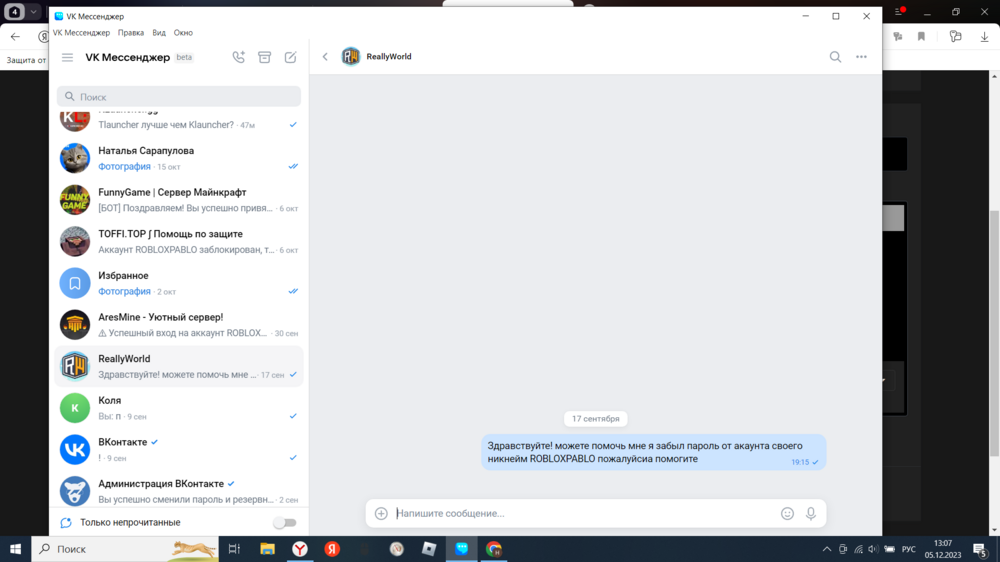This screenshot has height=562, width=1000.
Task: Toggle Только непрочитанные switch
Action: [x=284, y=522]
